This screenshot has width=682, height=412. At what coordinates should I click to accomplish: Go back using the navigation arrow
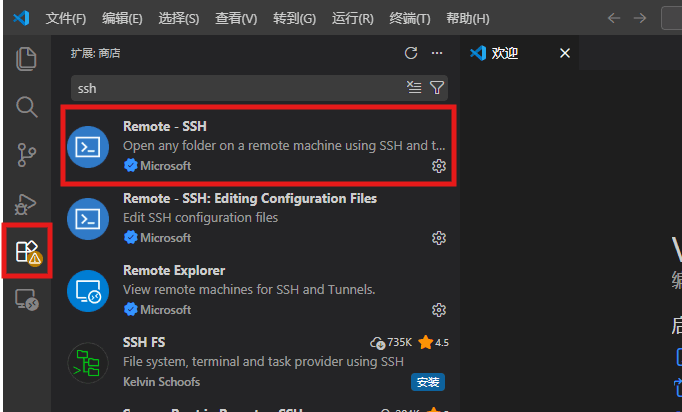614,18
